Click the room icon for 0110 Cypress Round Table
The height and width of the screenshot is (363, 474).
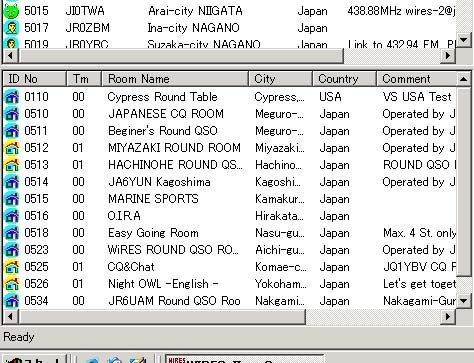12,97
